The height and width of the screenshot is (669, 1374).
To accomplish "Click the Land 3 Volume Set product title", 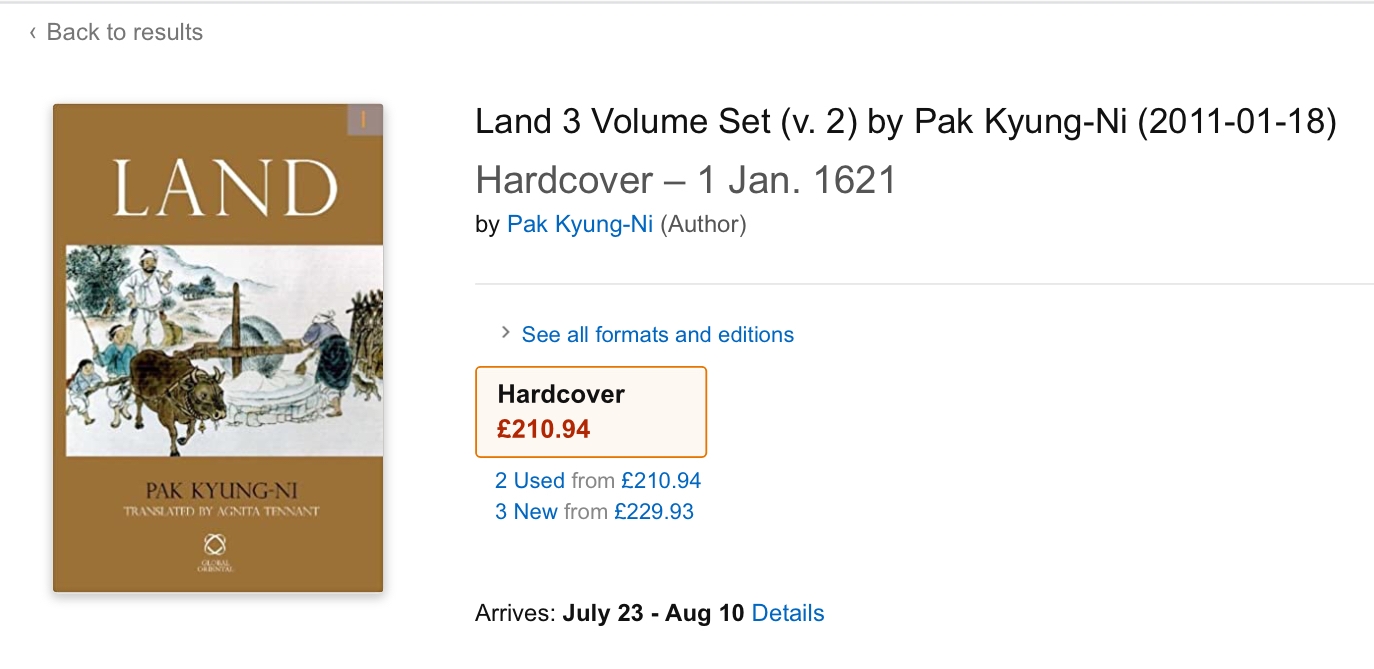I will pos(905,122).
